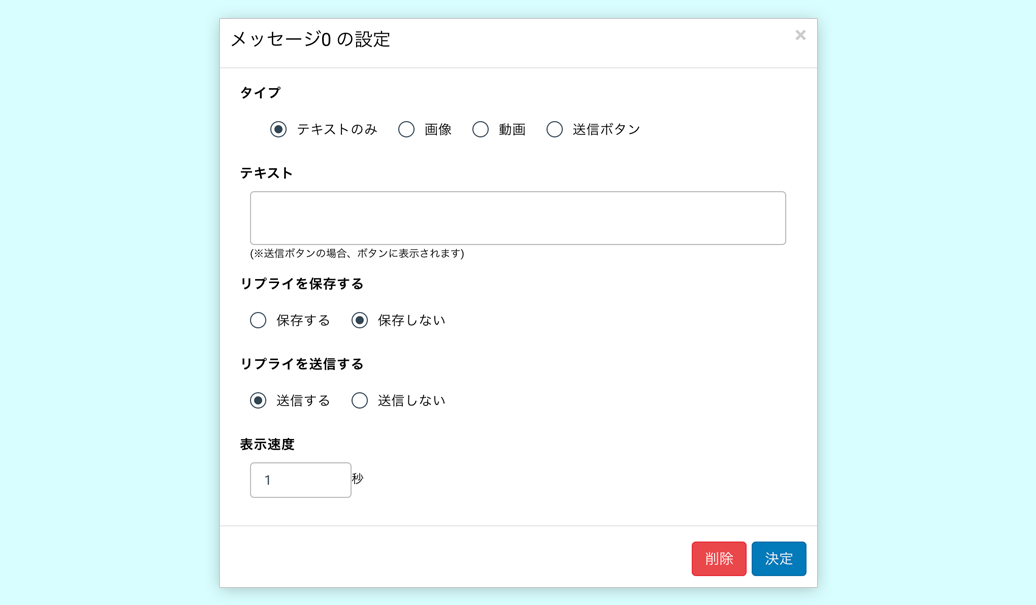The height and width of the screenshot is (605, 1036).
Task: Close the message settings dialog with X
Action: point(800,35)
